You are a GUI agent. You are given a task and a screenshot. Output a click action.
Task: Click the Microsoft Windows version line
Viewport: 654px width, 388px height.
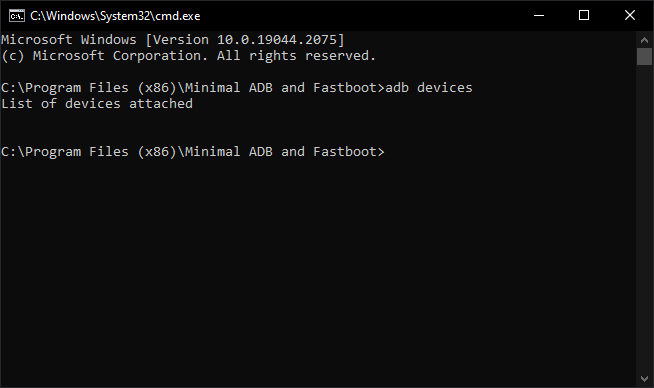click(x=173, y=40)
